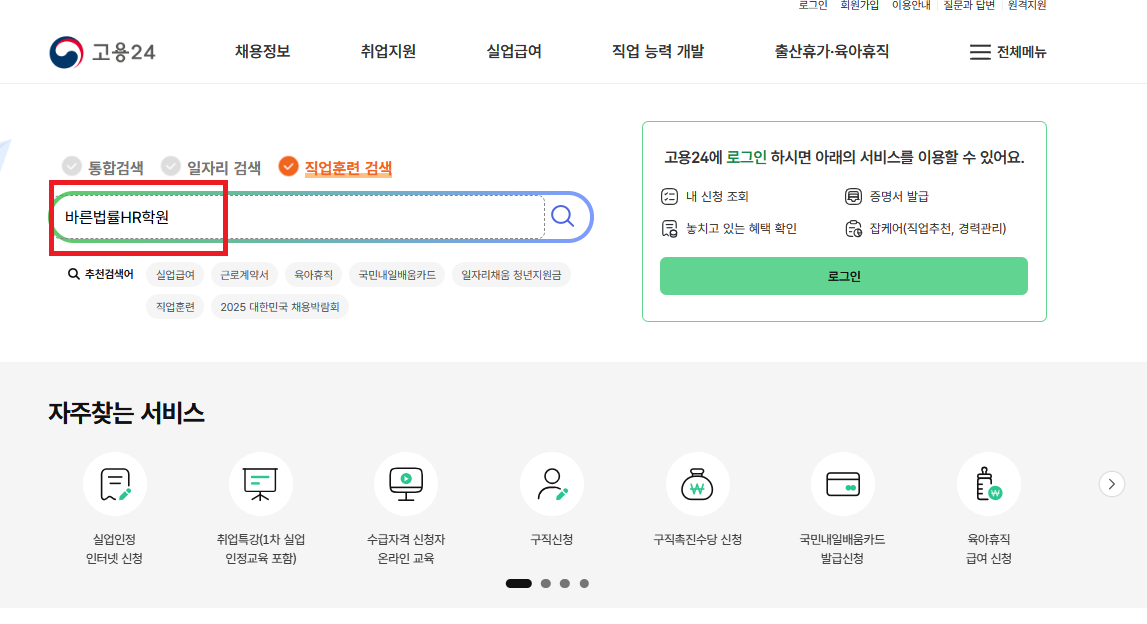The width and height of the screenshot is (1147, 624).
Task: Select the 일자리 검색 search option
Action: pyautogui.click(x=211, y=167)
